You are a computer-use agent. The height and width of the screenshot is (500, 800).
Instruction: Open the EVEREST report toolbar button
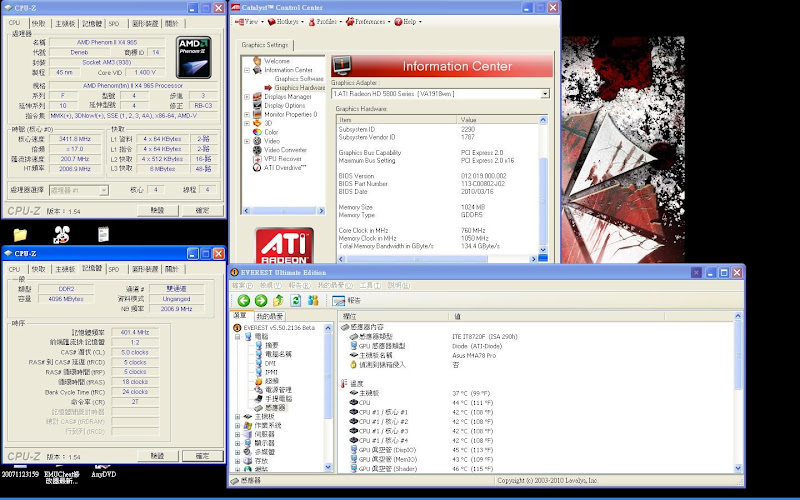click(345, 300)
